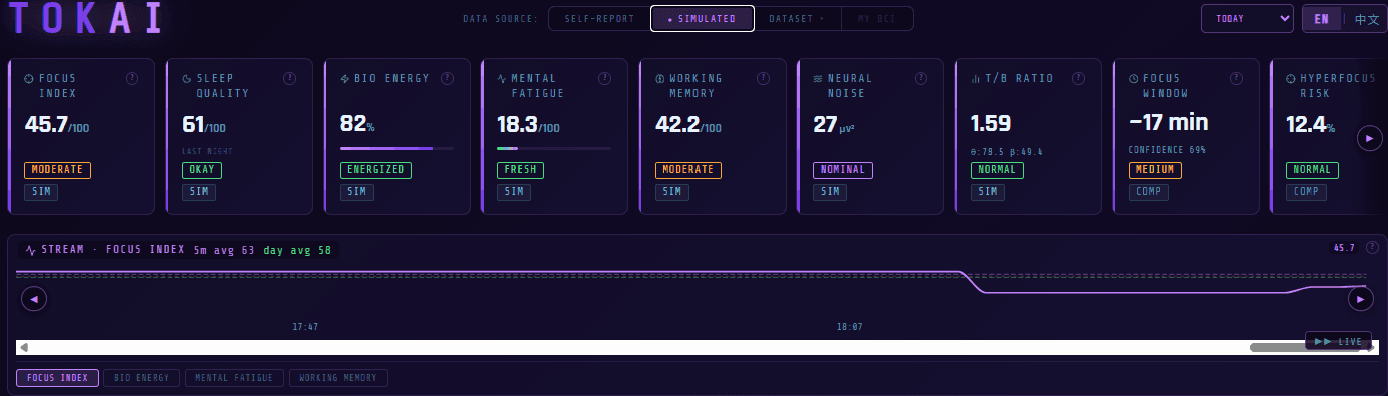Click the Stream panel pulse icon
The image size is (1388, 396).
31,250
